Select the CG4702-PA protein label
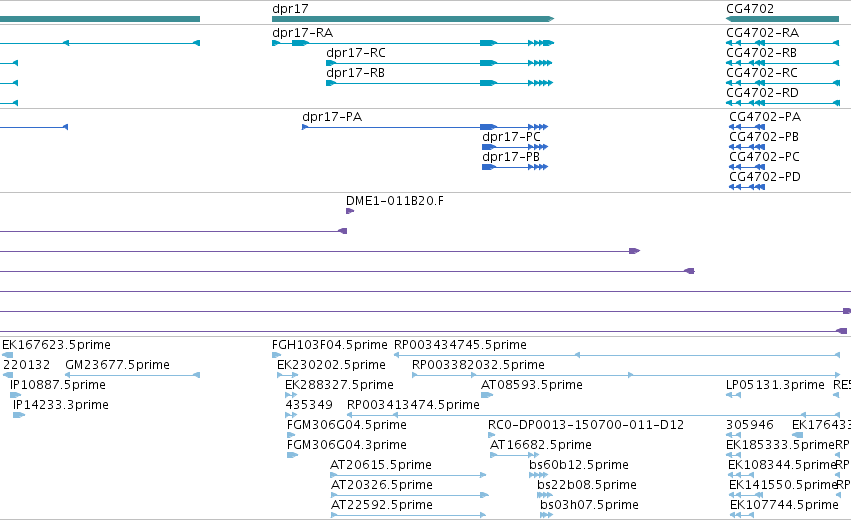 [765, 117]
